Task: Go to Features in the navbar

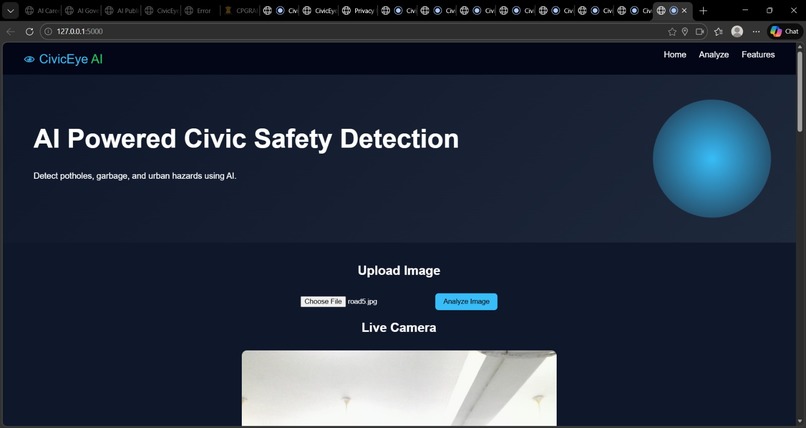Action: (x=758, y=54)
